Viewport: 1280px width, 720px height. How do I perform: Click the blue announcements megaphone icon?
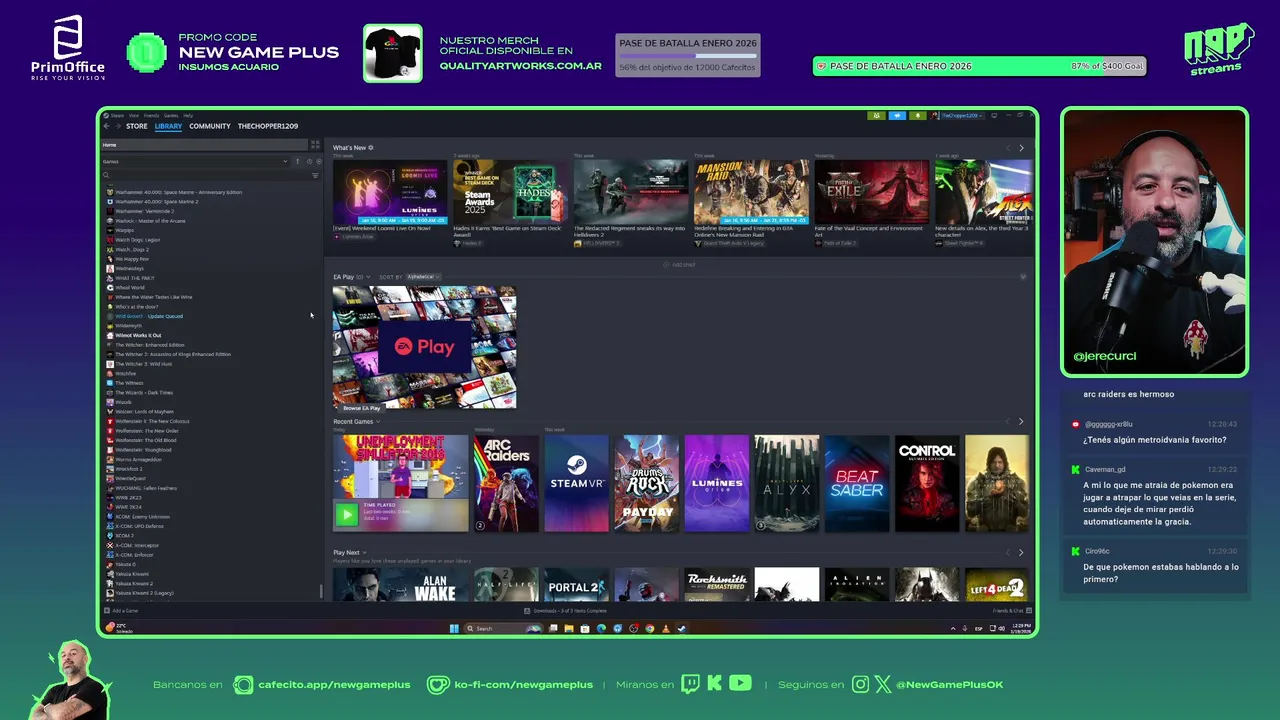[897, 115]
